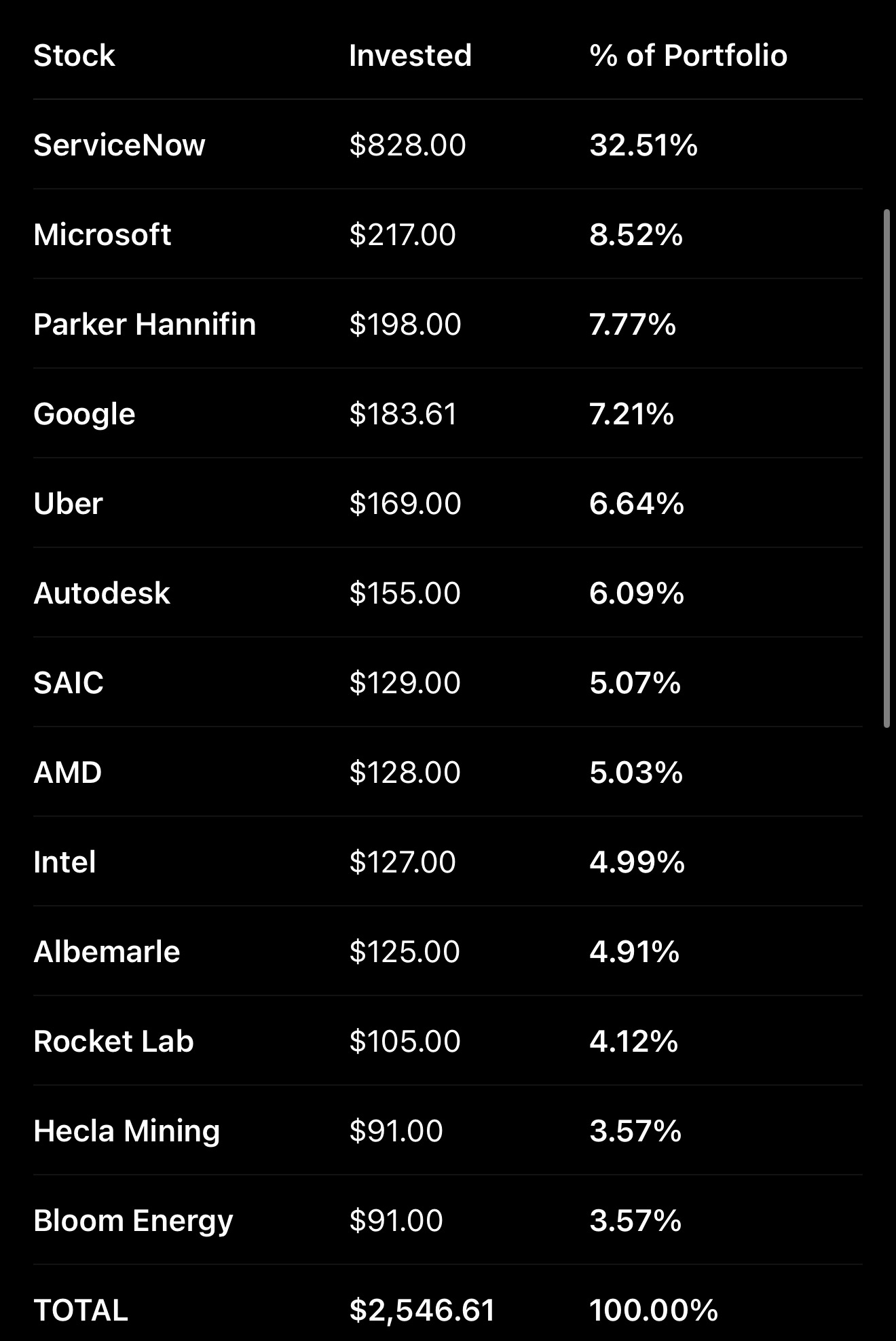896x1341 pixels.
Task: Click the vertical scrollbar thumb
Action: (886, 469)
